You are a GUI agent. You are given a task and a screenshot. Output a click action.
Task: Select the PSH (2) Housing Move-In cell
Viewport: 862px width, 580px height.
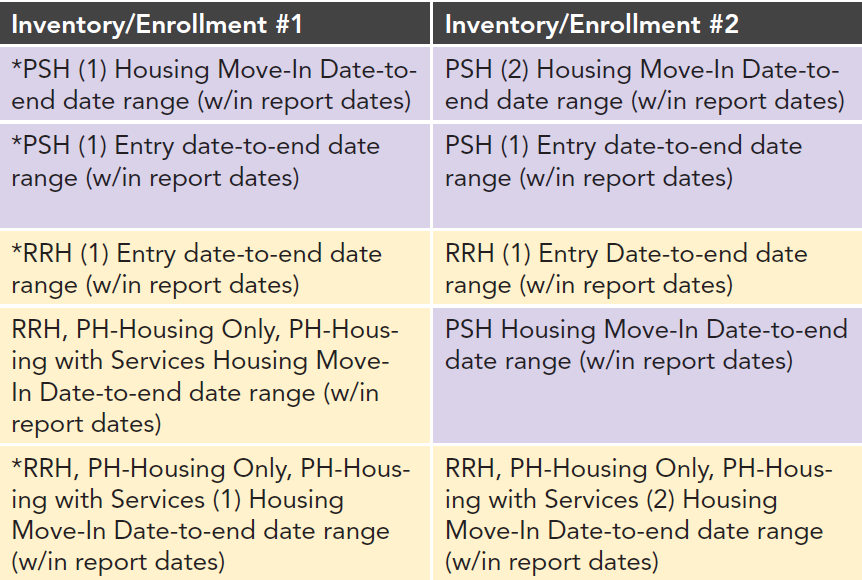[646, 85]
